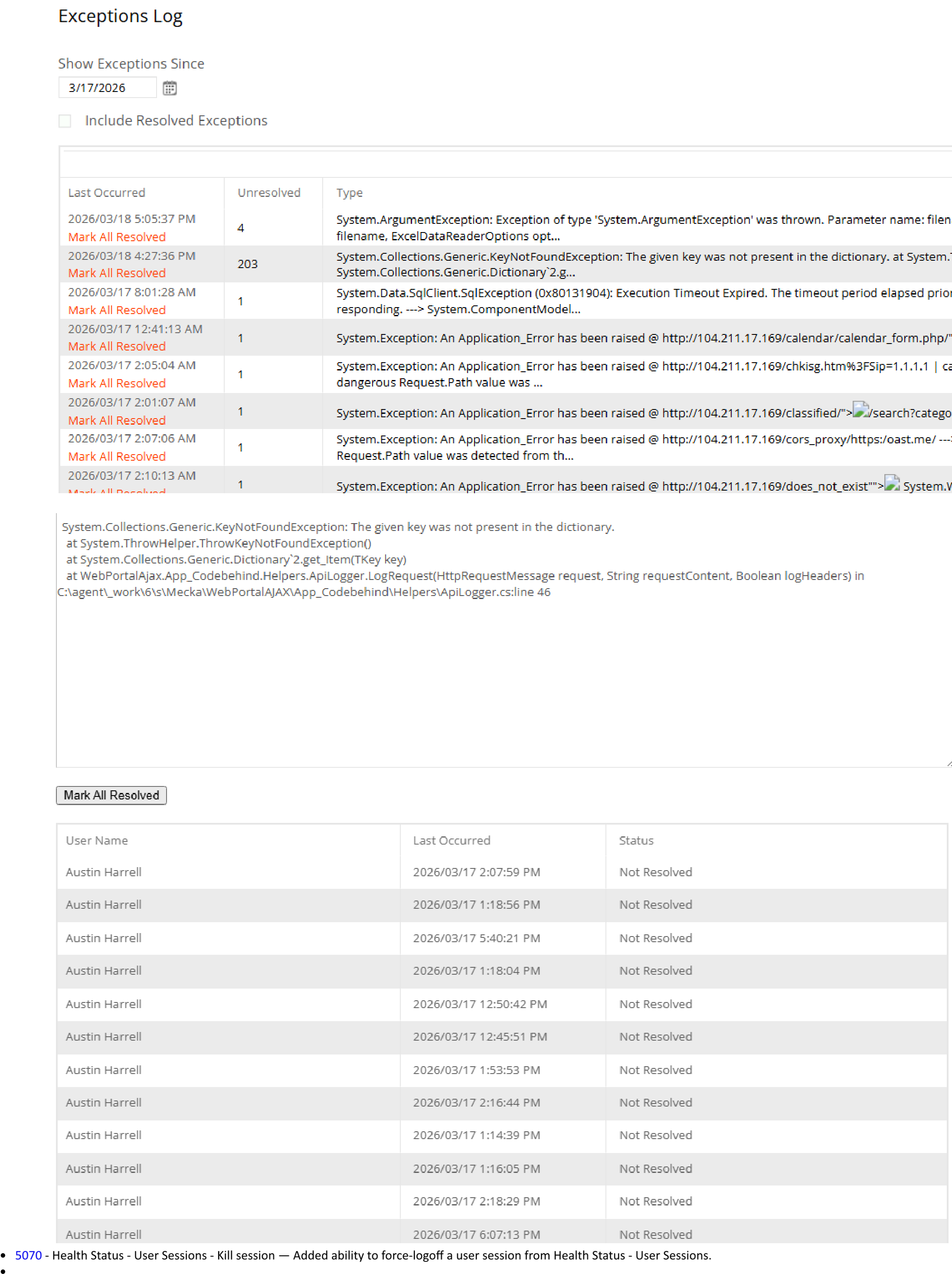This screenshot has height=1274, width=952.
Task: Mark All Resolved for the cors_proxy error
Action: point(117,456)
